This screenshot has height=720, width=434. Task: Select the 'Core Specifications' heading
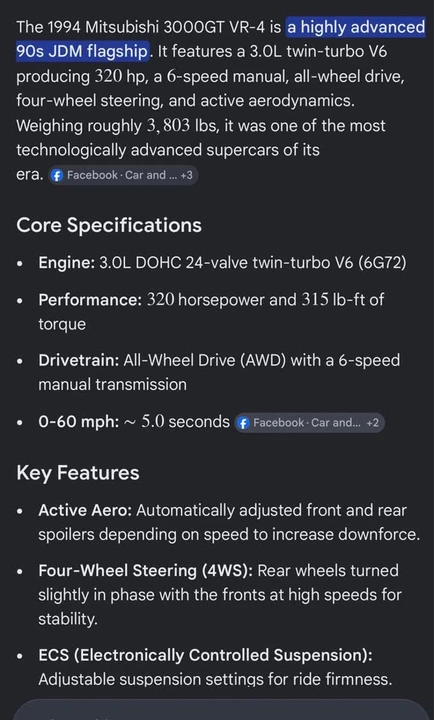click(x=109, y=225)
